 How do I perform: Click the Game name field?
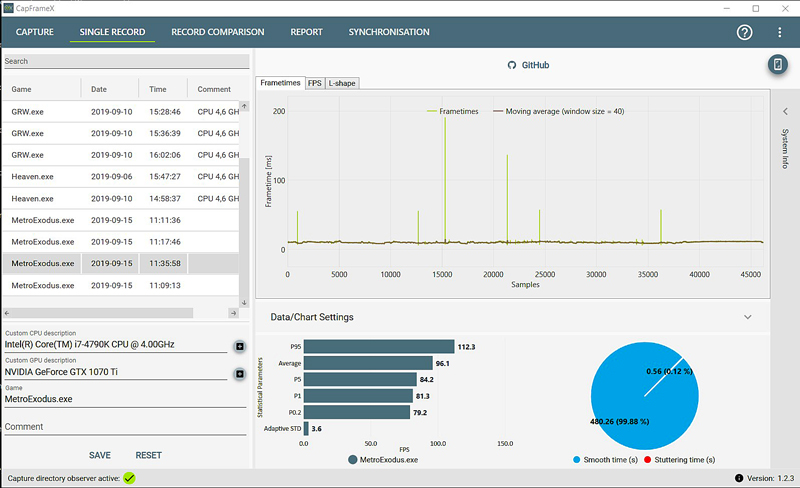(x=126, y=399)
